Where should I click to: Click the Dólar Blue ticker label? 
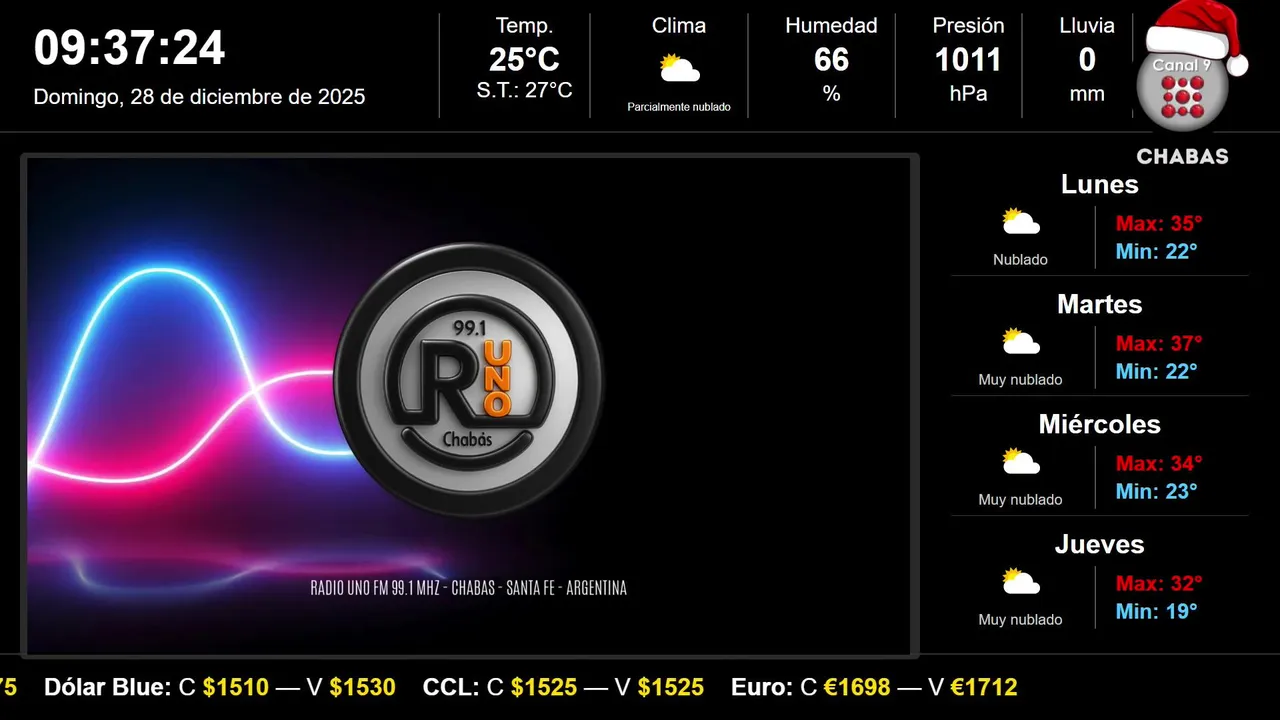tap(108, 688)
